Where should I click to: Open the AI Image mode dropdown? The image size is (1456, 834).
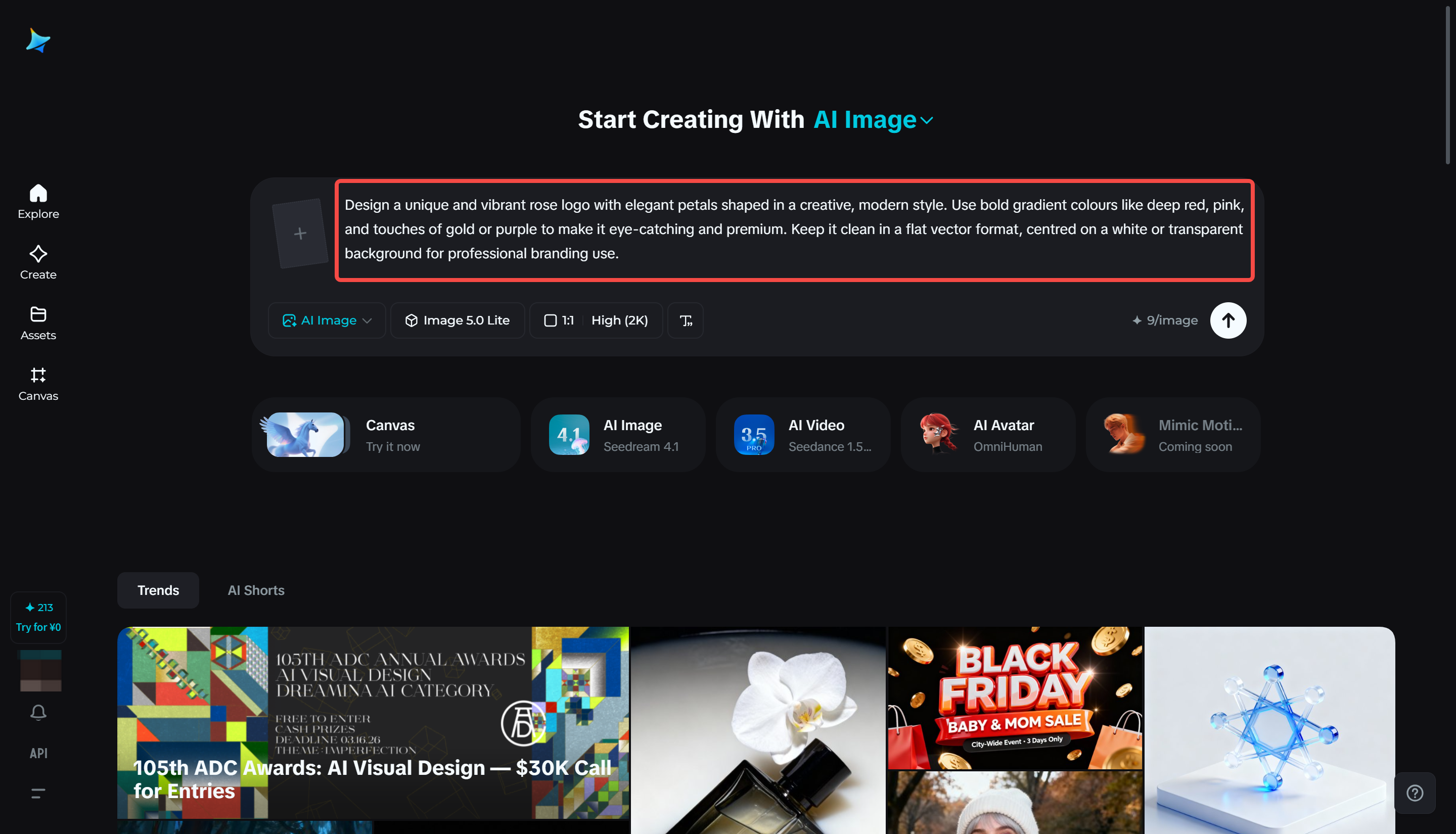pos(327,320)
